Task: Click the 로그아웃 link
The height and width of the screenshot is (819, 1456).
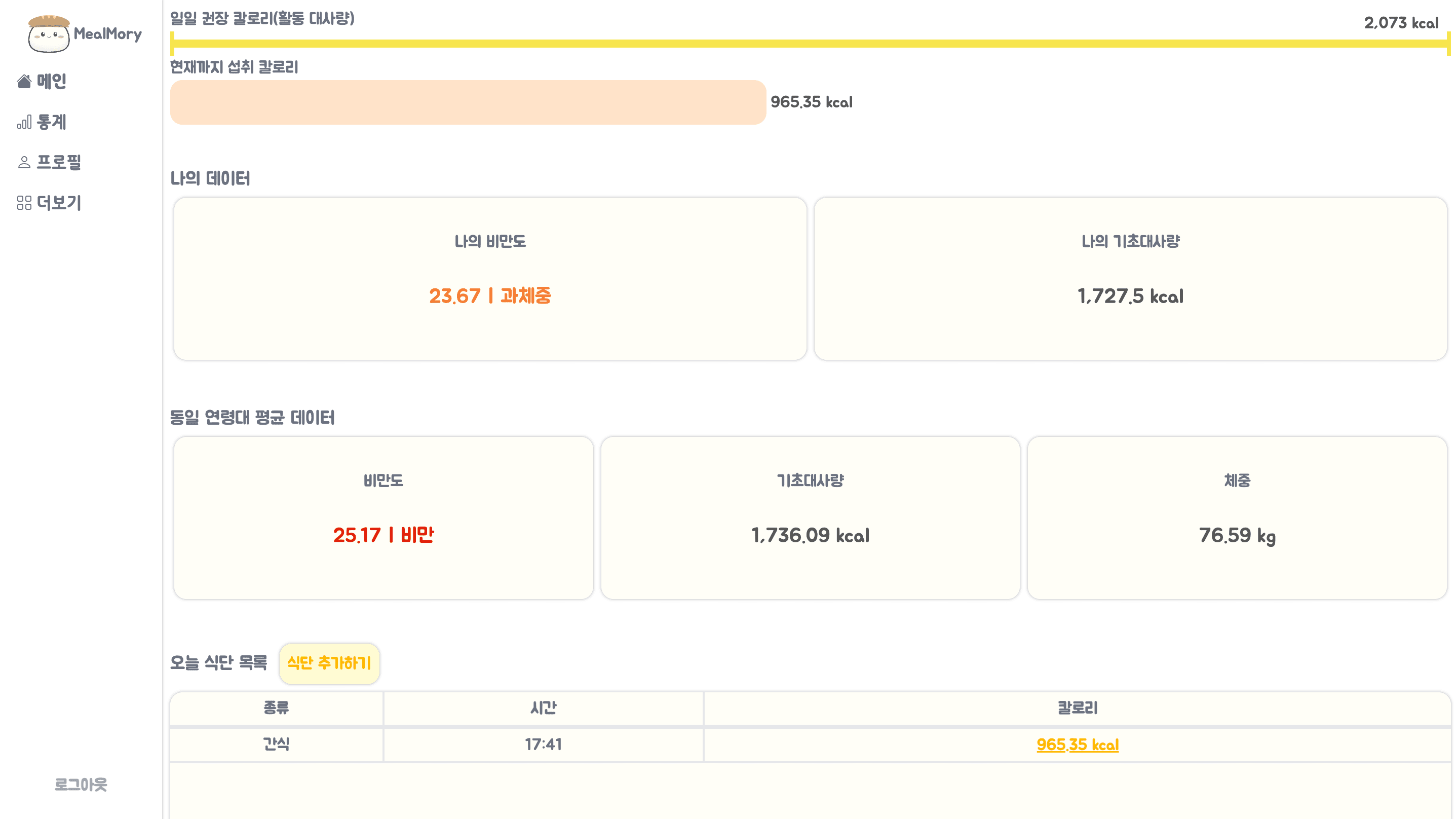Action: pos(81,785)
